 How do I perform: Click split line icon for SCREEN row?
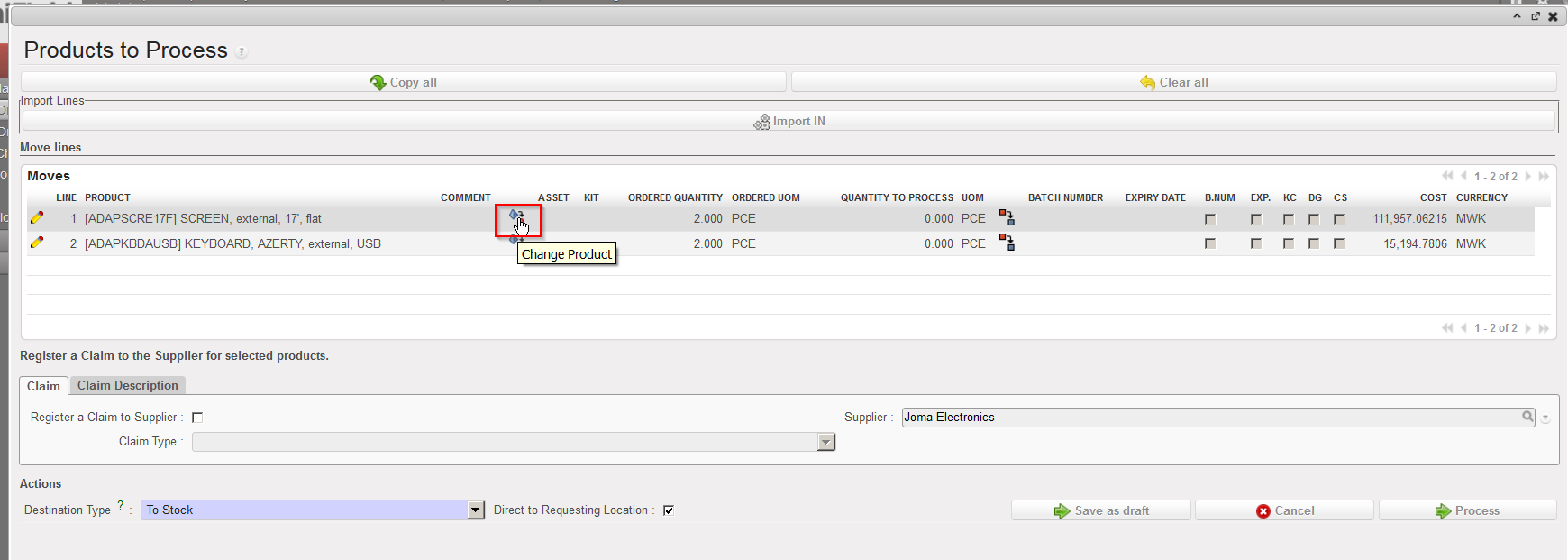(1007, 217)
